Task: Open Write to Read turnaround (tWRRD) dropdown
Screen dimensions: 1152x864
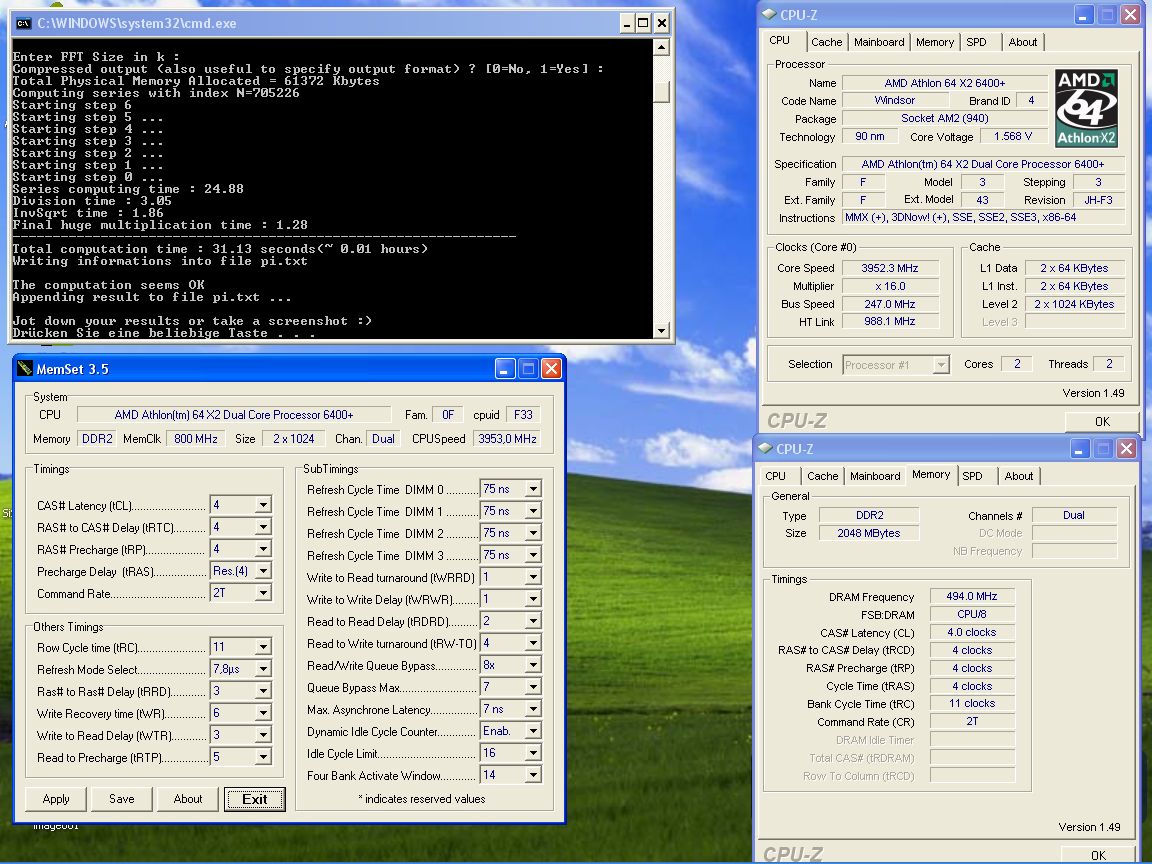Action: tap(533, 577)
